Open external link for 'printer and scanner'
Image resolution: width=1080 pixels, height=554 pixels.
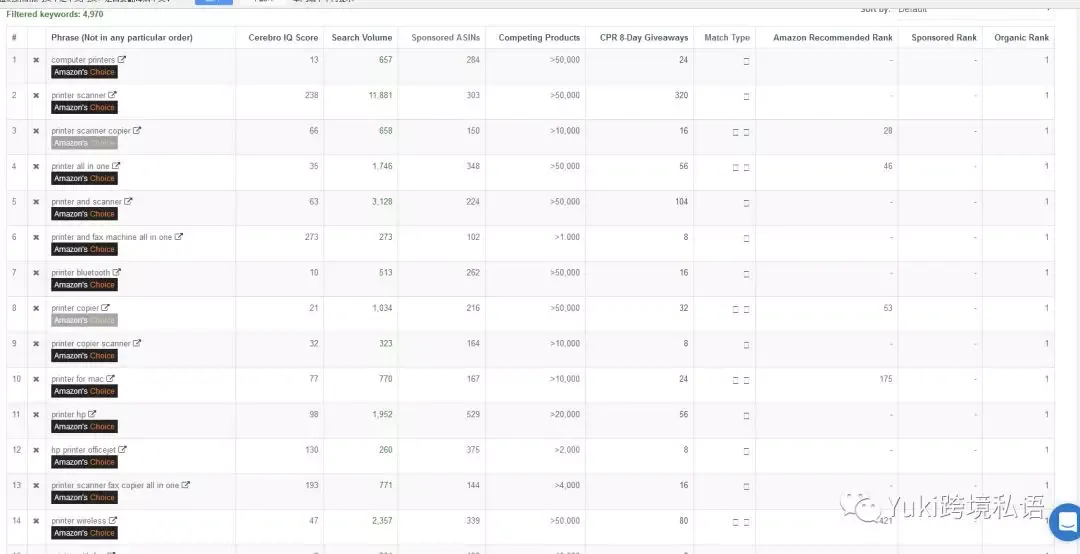click(128, 201)
